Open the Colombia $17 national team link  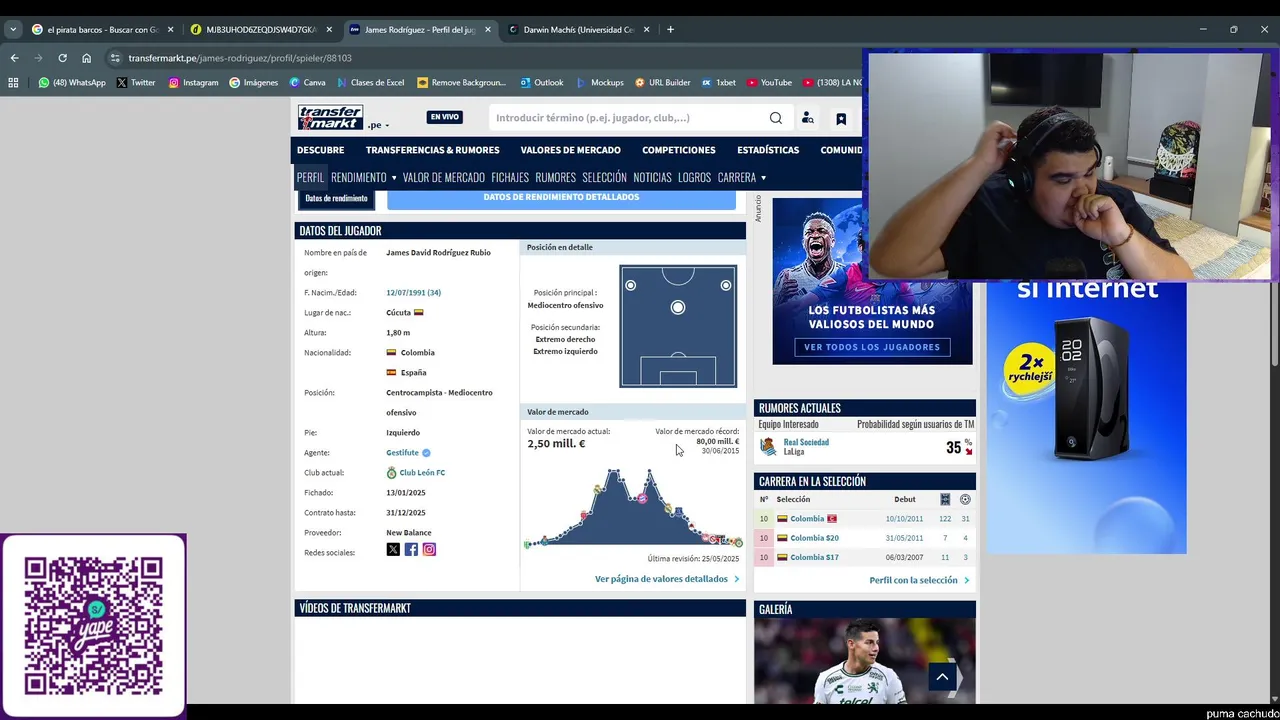coord(814,557)
